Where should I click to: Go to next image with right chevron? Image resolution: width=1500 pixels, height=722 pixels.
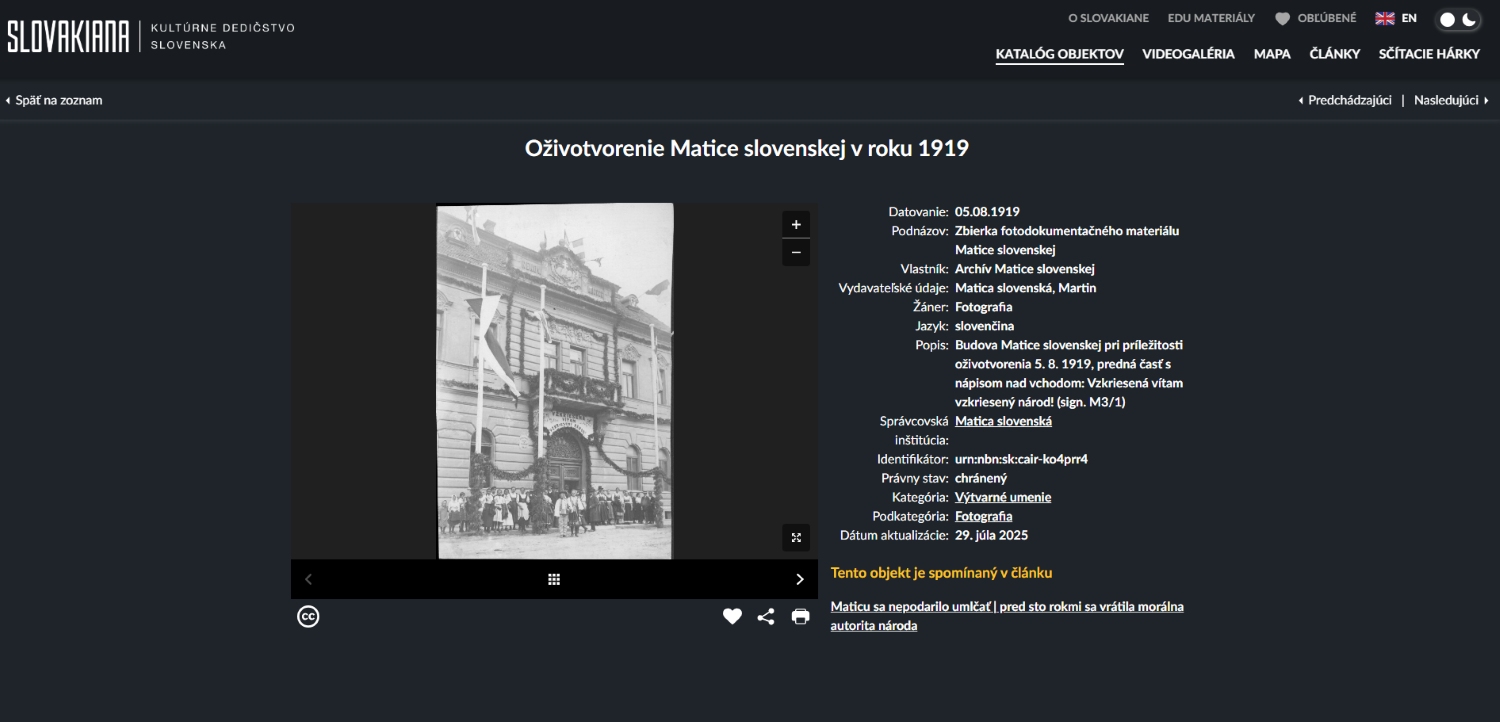[799, 579]
